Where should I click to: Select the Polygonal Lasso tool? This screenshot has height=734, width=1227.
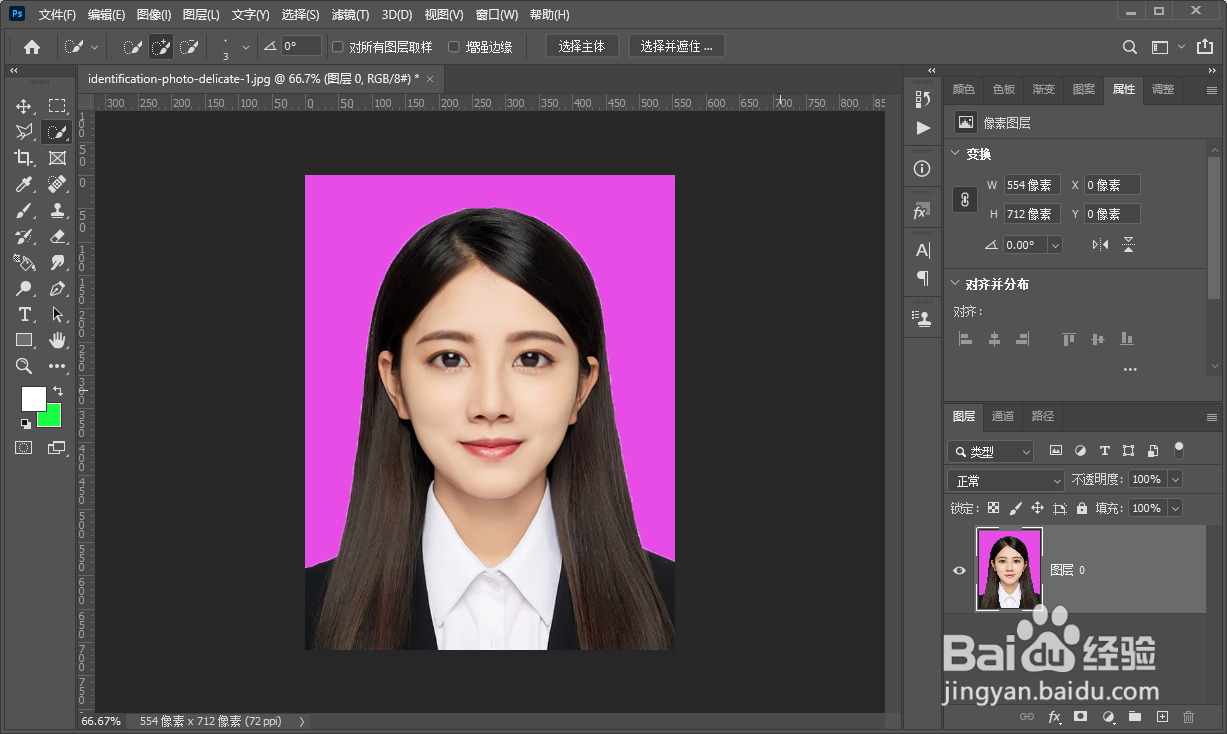(24, 132)
